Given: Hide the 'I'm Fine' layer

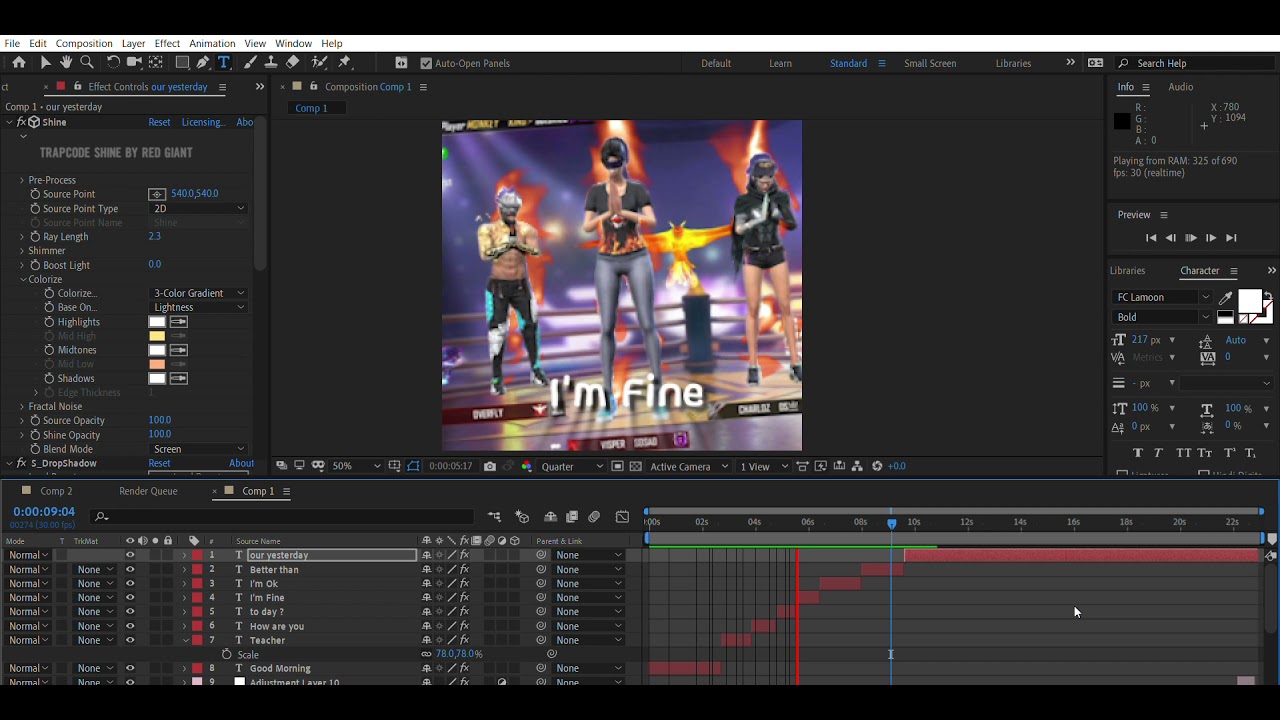Looking at the screenshot, I should click(x=129, y=598).
